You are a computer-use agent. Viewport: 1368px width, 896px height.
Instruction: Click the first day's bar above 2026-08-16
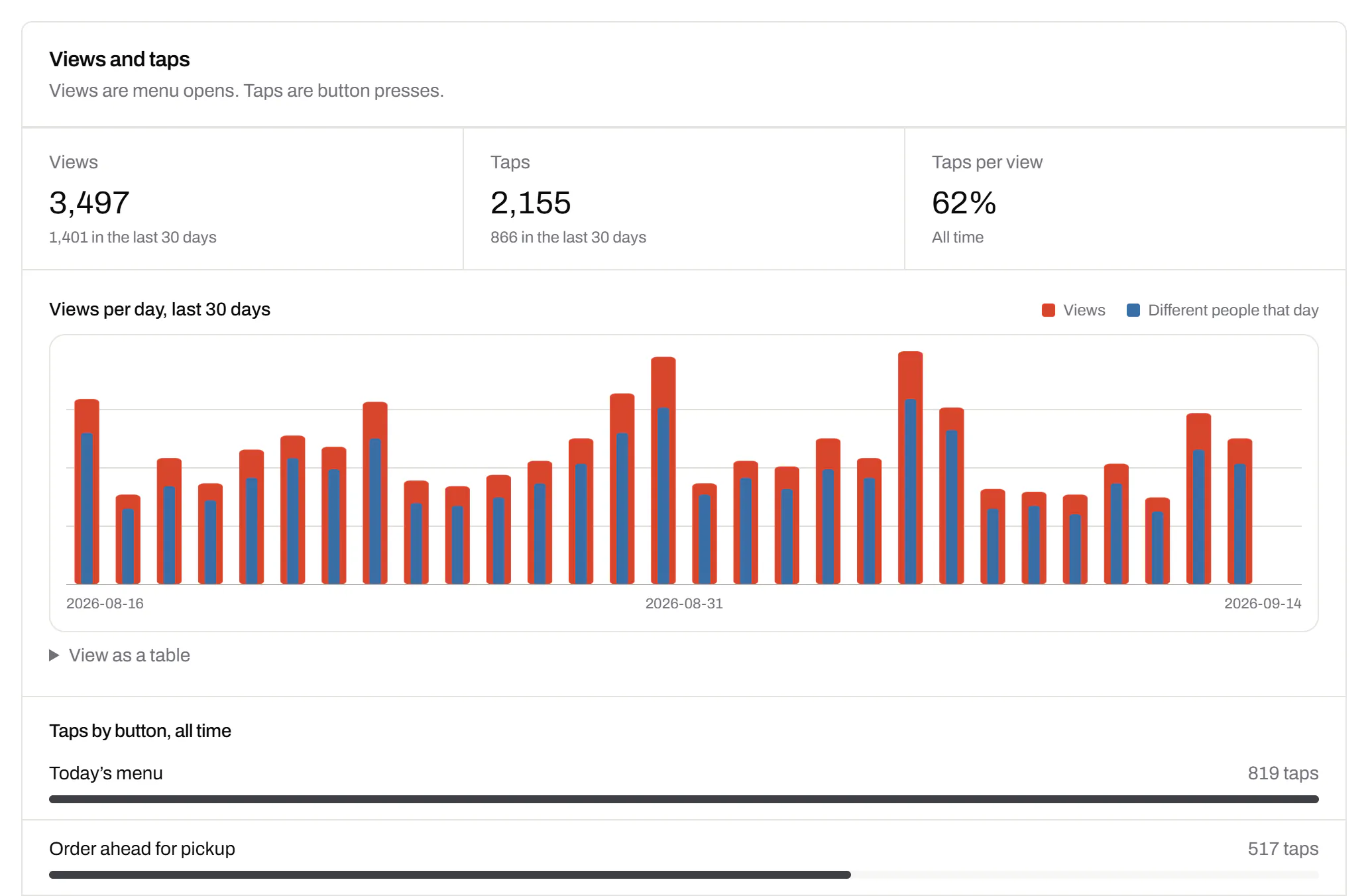click(87, 491)
